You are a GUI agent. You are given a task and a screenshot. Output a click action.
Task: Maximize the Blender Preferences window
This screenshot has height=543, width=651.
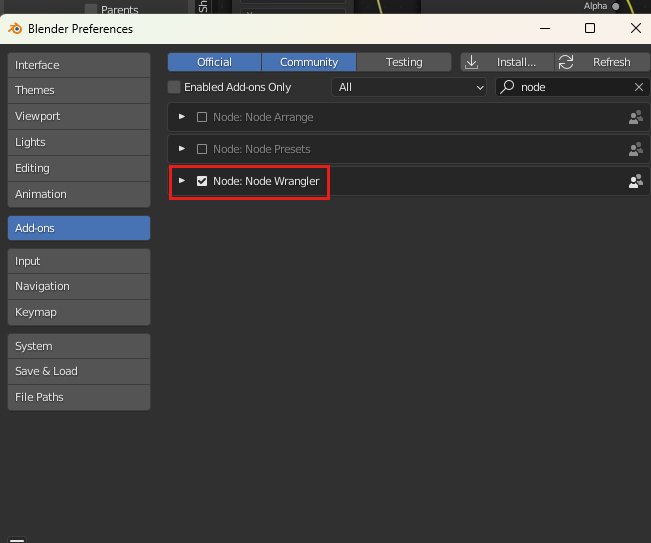(590, 28)
